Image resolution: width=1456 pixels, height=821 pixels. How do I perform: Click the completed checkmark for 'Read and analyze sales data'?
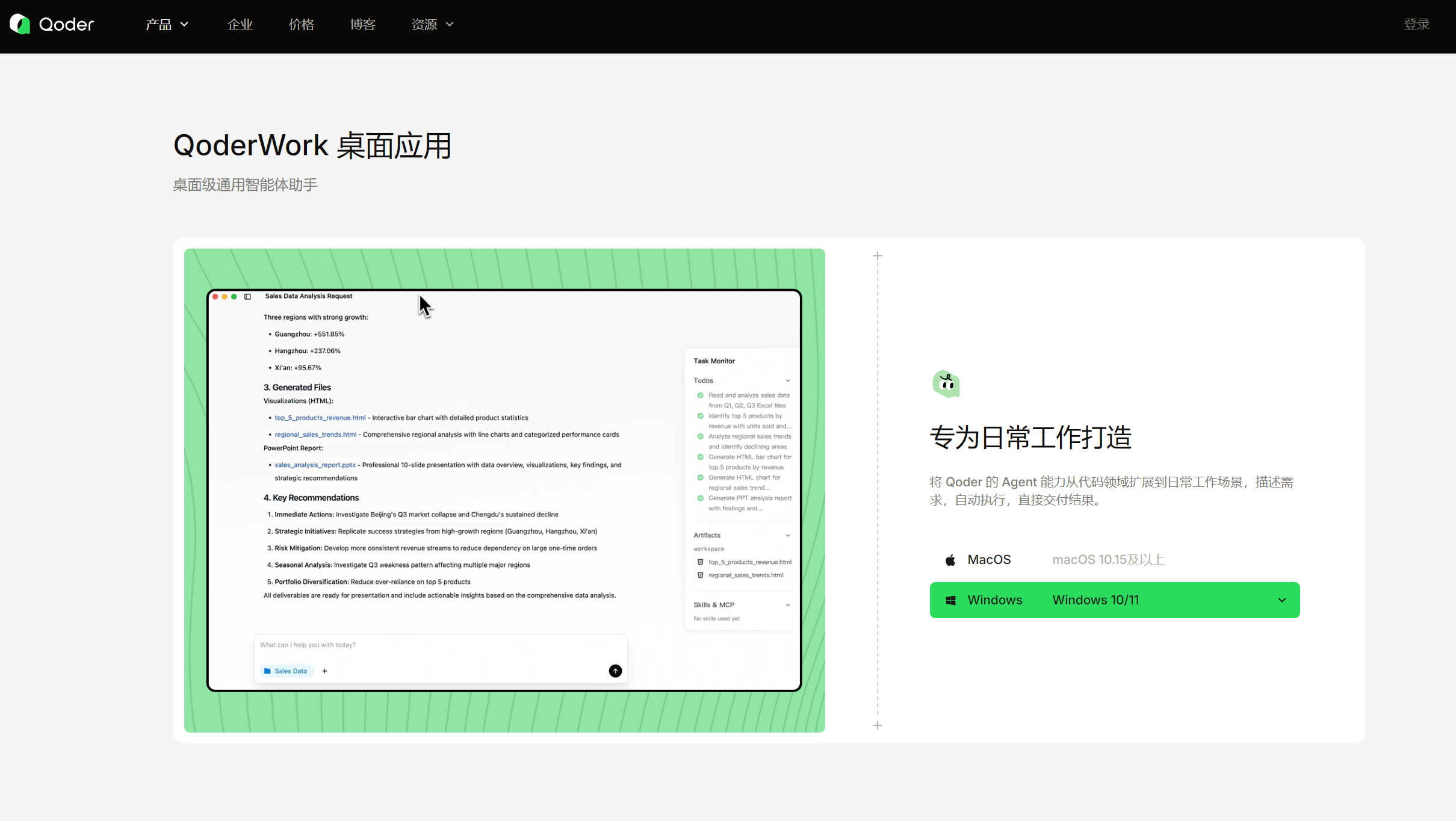coord(700,395)
